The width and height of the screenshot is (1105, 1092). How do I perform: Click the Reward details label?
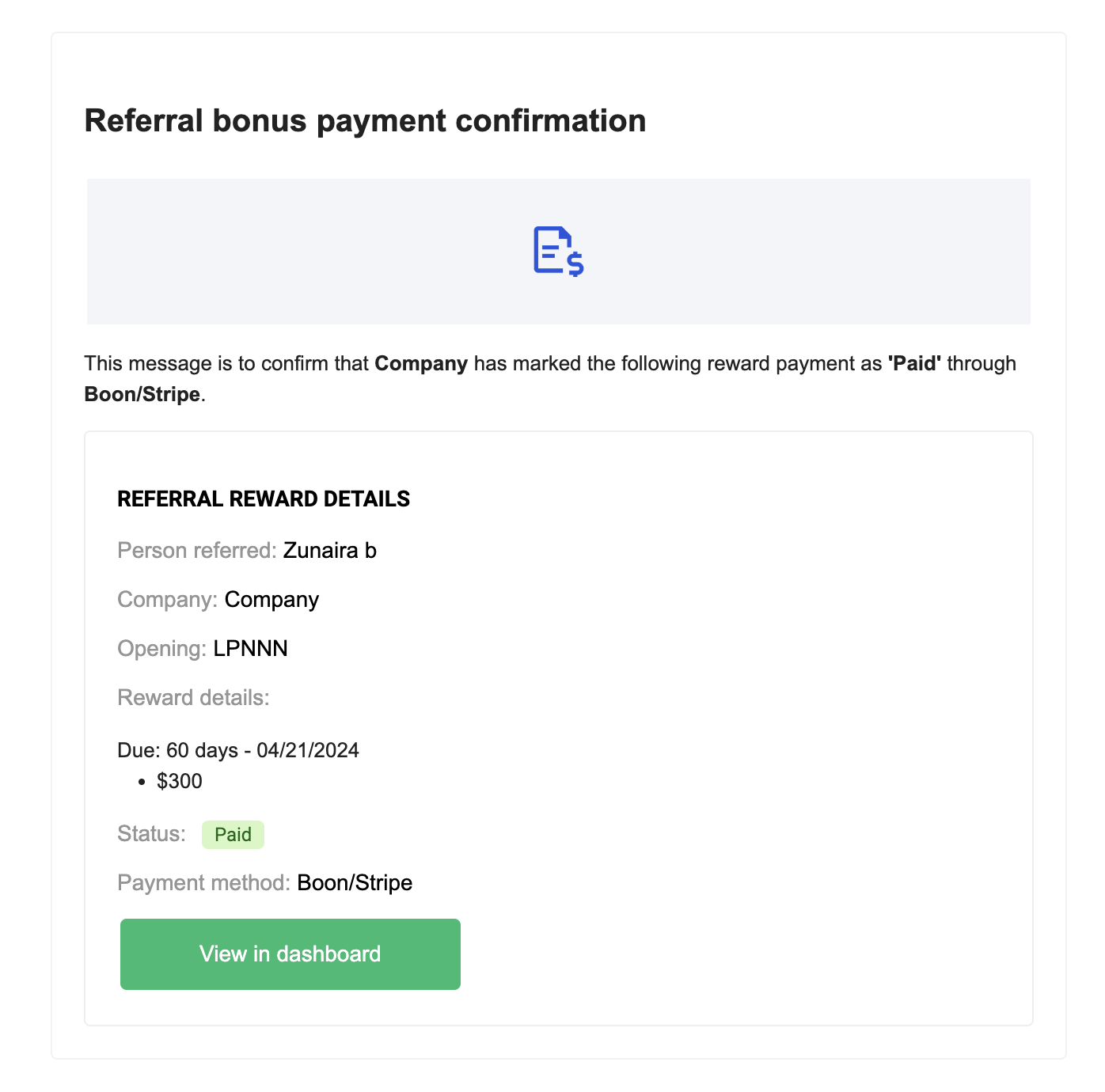193,698
